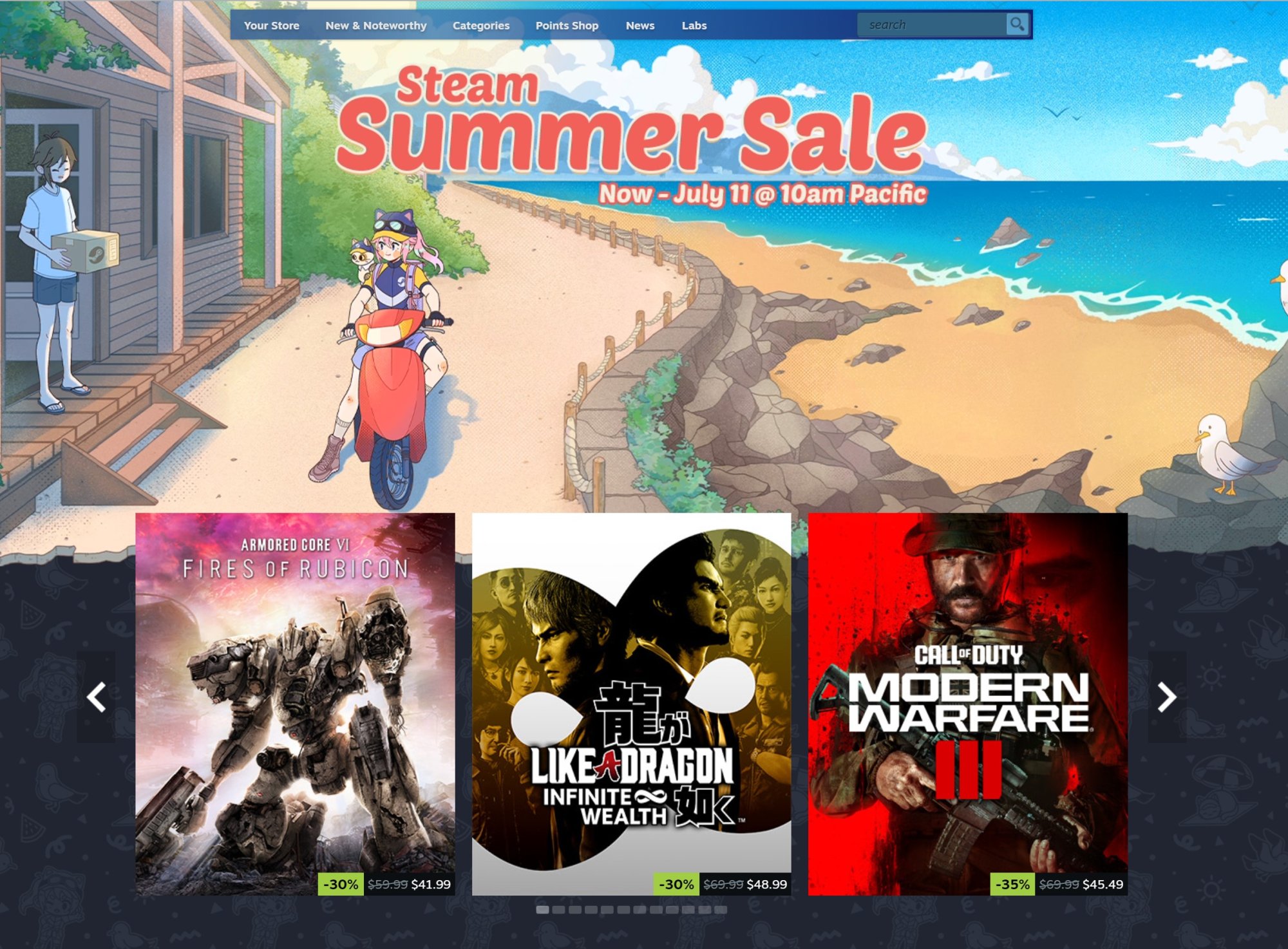Click the magnifying glass search icon
Image resolution: width=1288 pixels, height=949 pixels.
click(x=1017, y=24)
